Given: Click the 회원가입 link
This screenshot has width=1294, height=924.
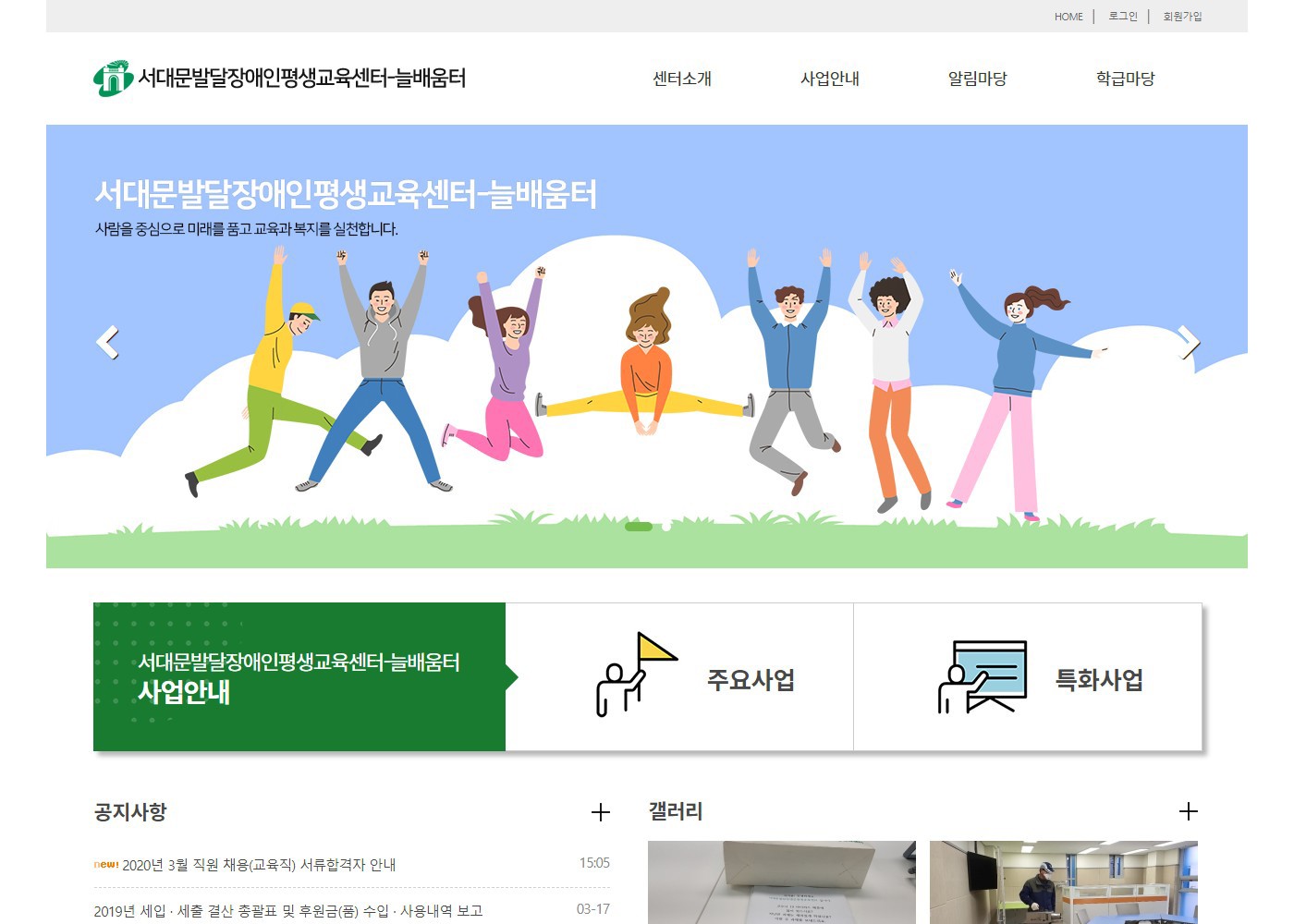Looking at the screenshot, I should coord(1182,17).
